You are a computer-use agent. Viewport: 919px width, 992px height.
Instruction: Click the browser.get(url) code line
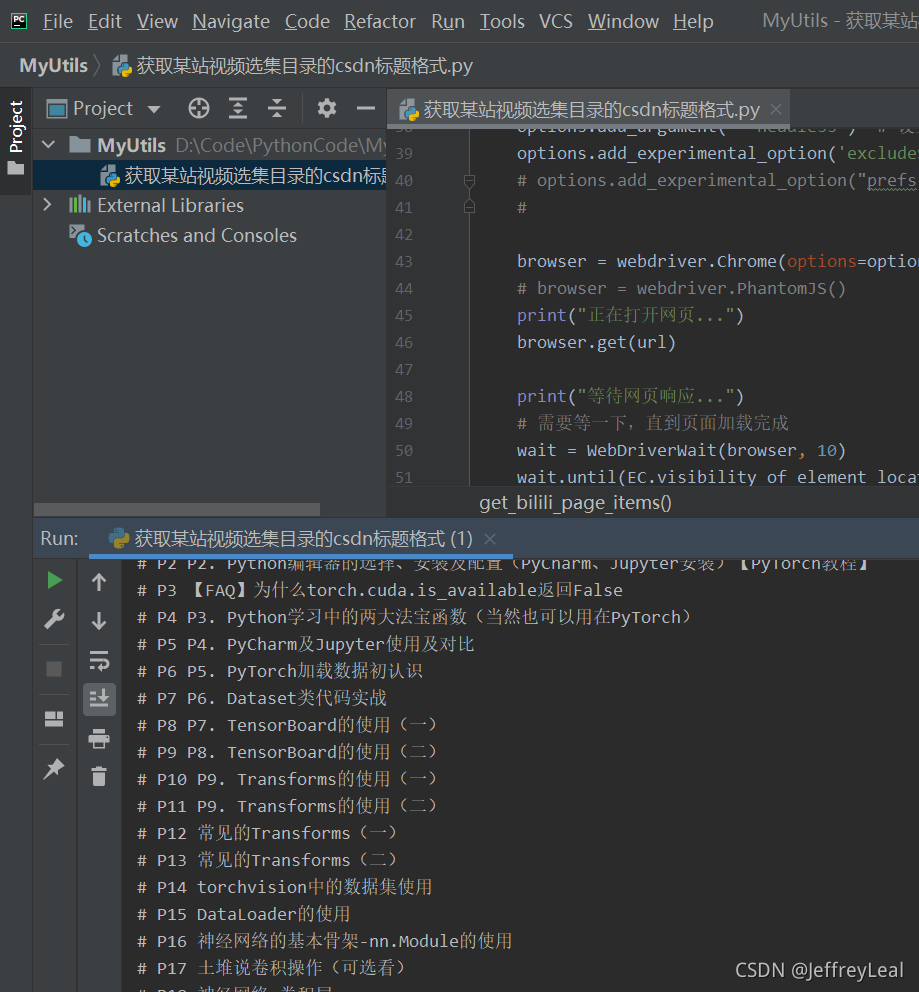pos(596,343)
